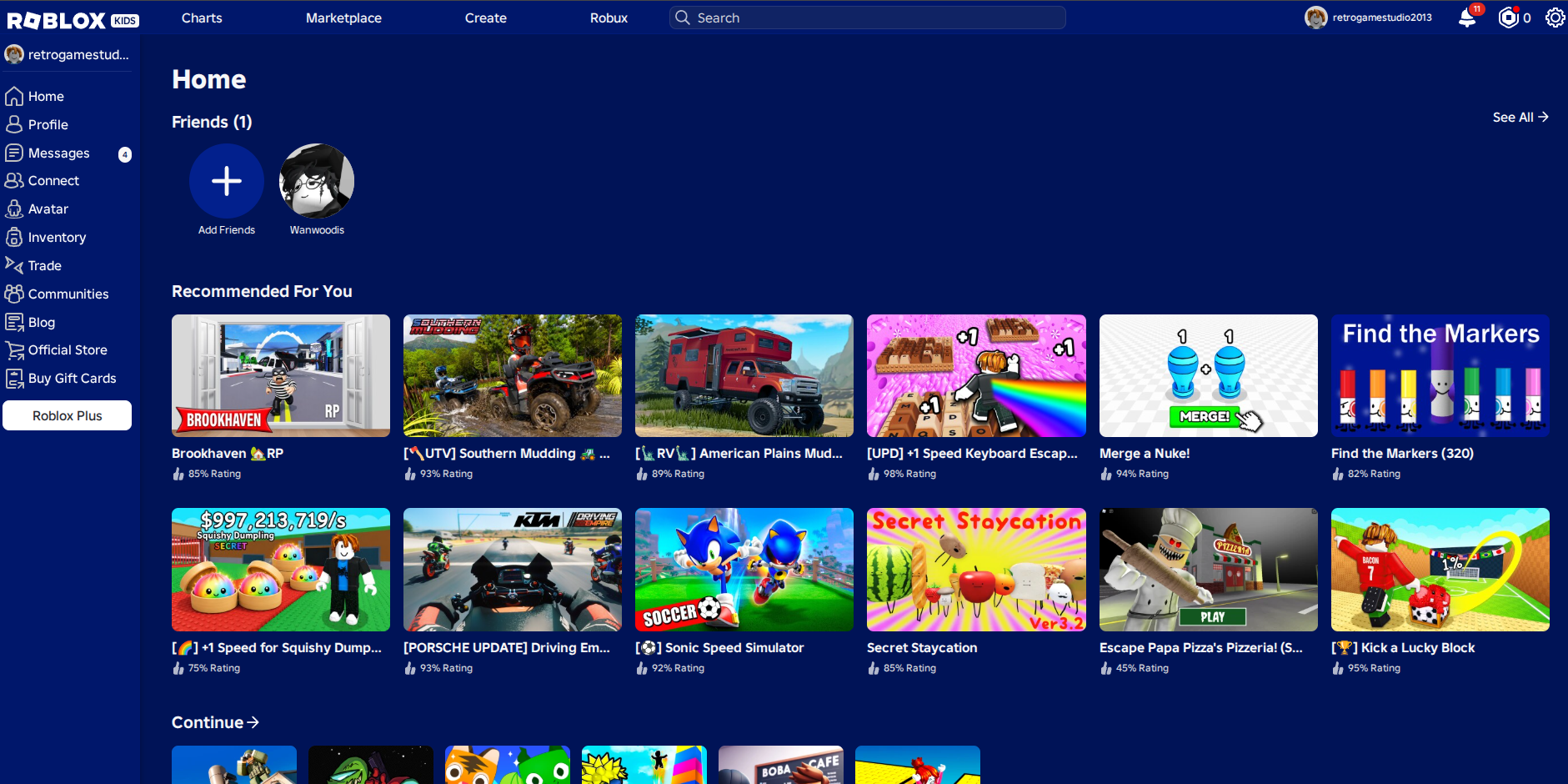Click the Connect people icon in sidebar

point(14,180)
